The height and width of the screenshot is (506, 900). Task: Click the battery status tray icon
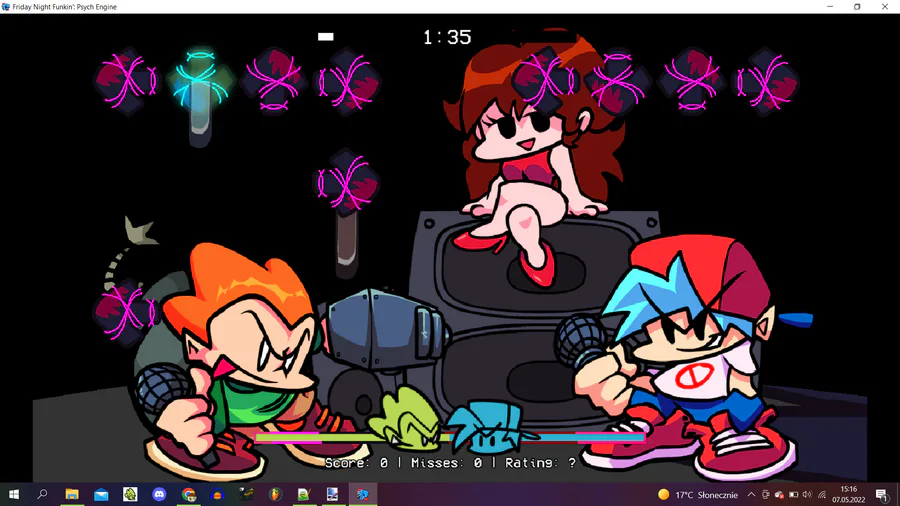(x=794, y=495)
